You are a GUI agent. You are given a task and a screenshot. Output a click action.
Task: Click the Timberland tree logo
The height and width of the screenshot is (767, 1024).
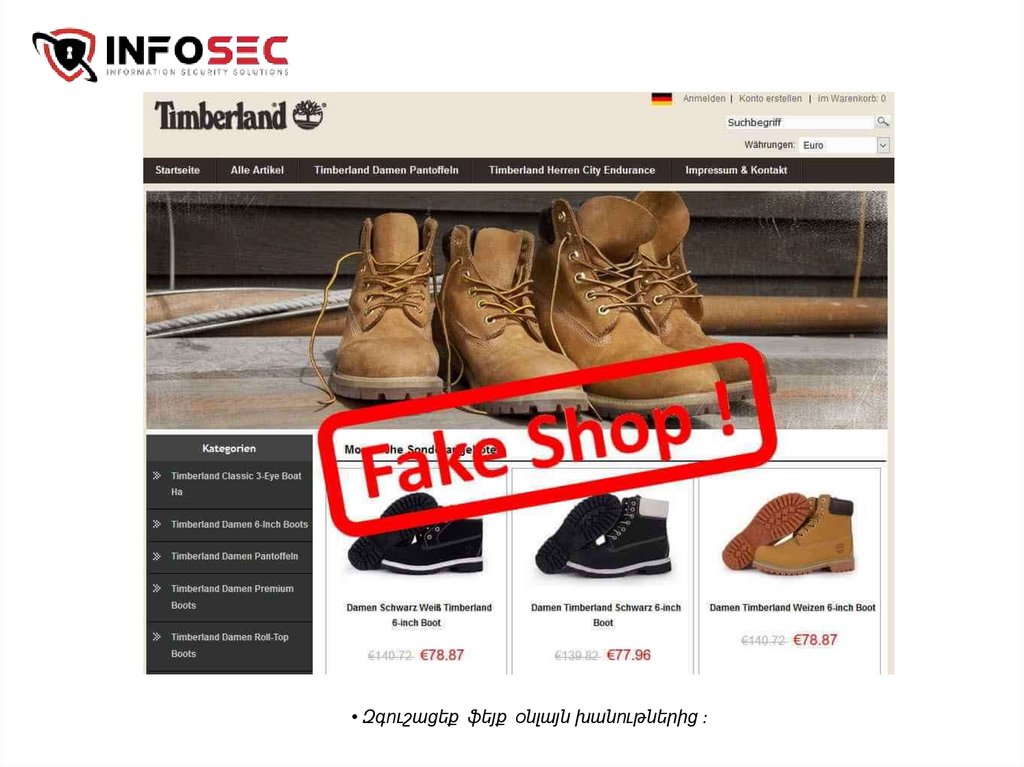(308, 114)
